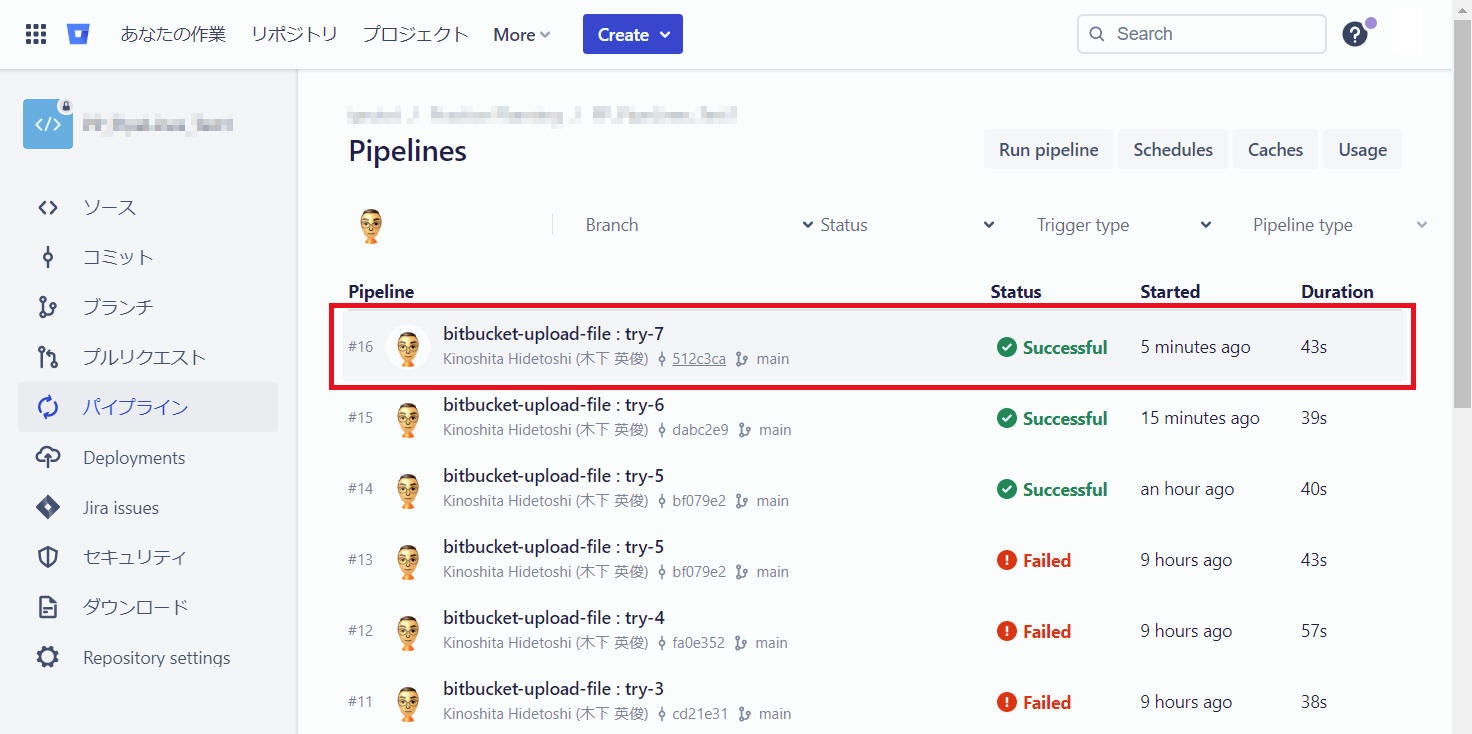Open Repository settings via the gear icon
The width and height of the screenshot is (1472, 734).
tap(47, 657)
